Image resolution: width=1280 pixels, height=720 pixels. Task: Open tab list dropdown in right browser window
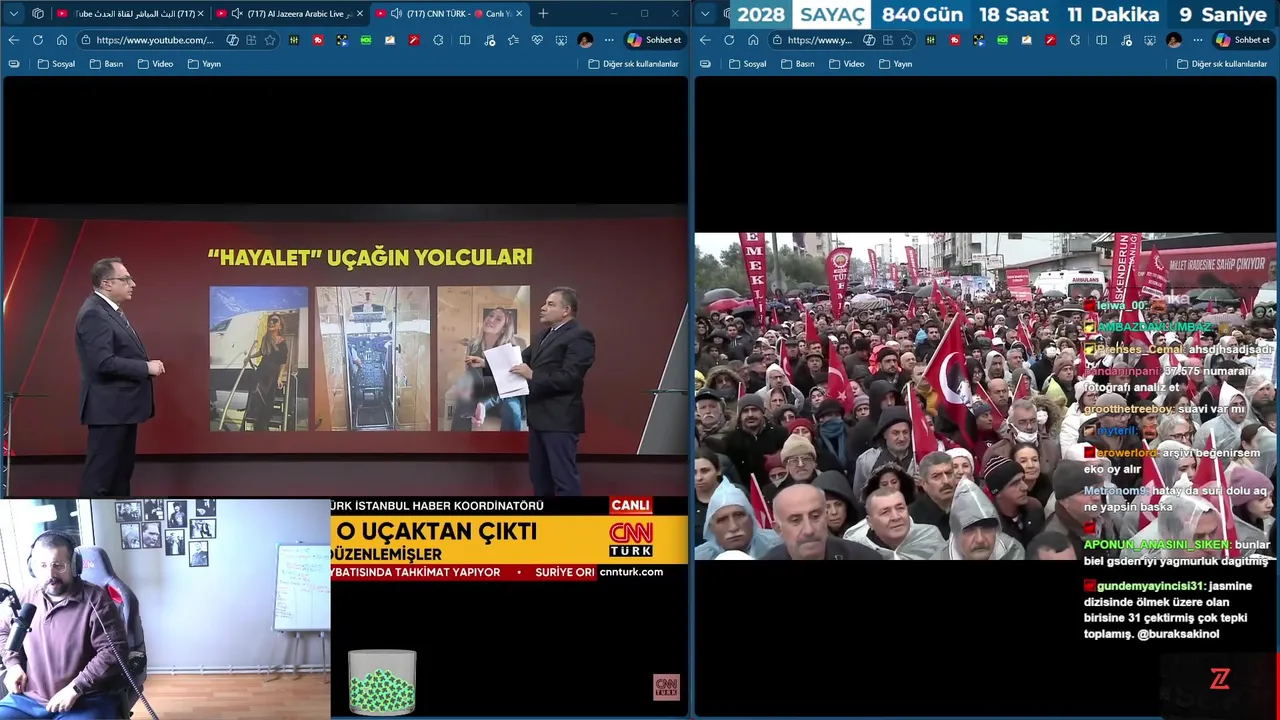click(706, 14)
